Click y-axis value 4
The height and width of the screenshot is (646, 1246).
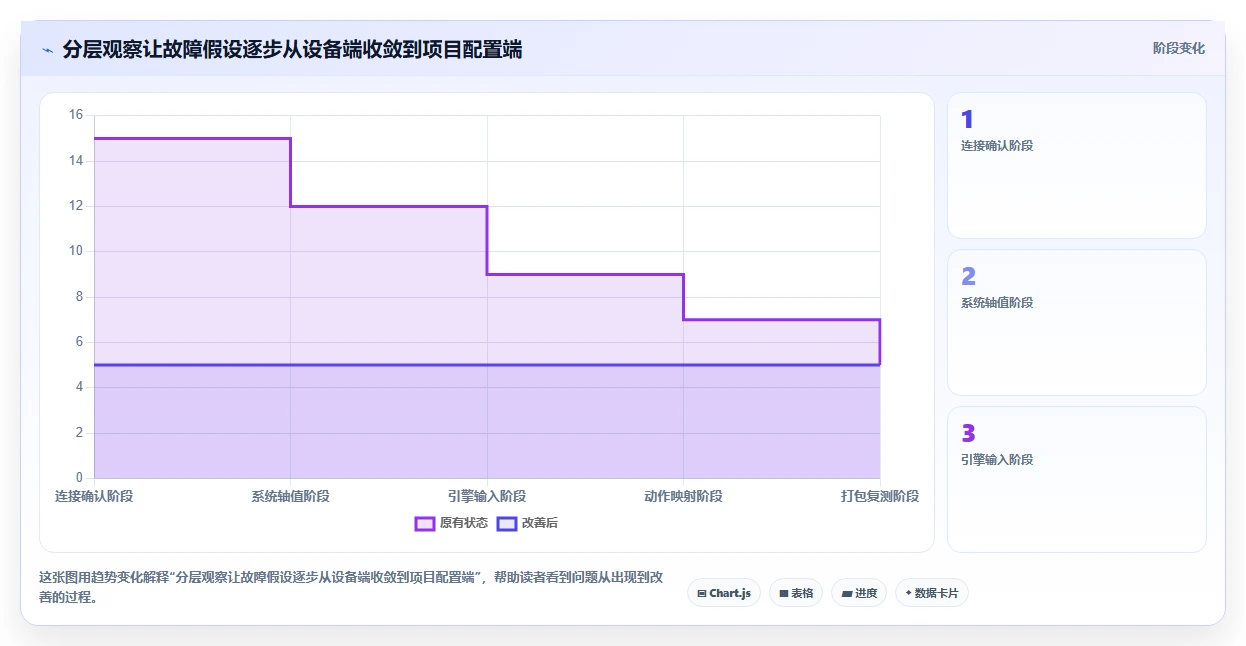79,387
